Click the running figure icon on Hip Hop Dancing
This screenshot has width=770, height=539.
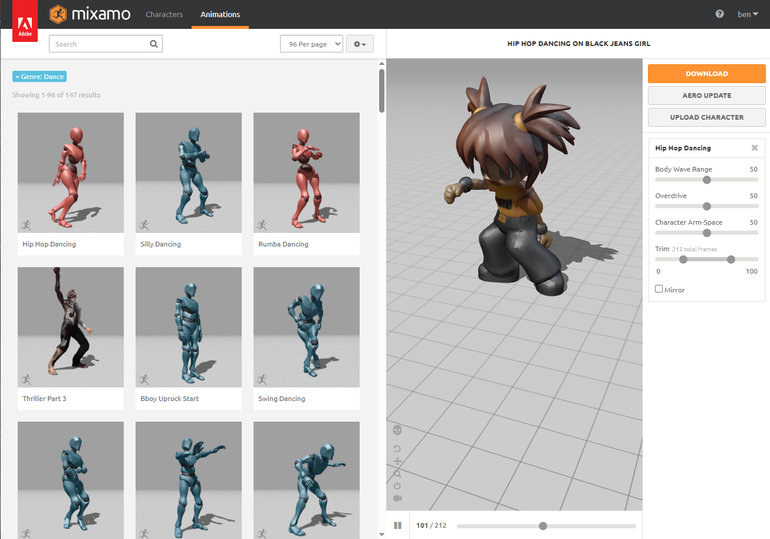(x=26, y=225)
